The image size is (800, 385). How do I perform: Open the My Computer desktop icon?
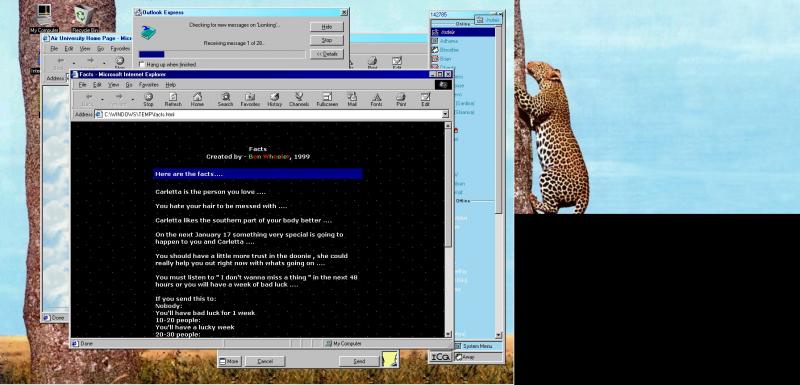pyautogui.click(x=44, y=18)
